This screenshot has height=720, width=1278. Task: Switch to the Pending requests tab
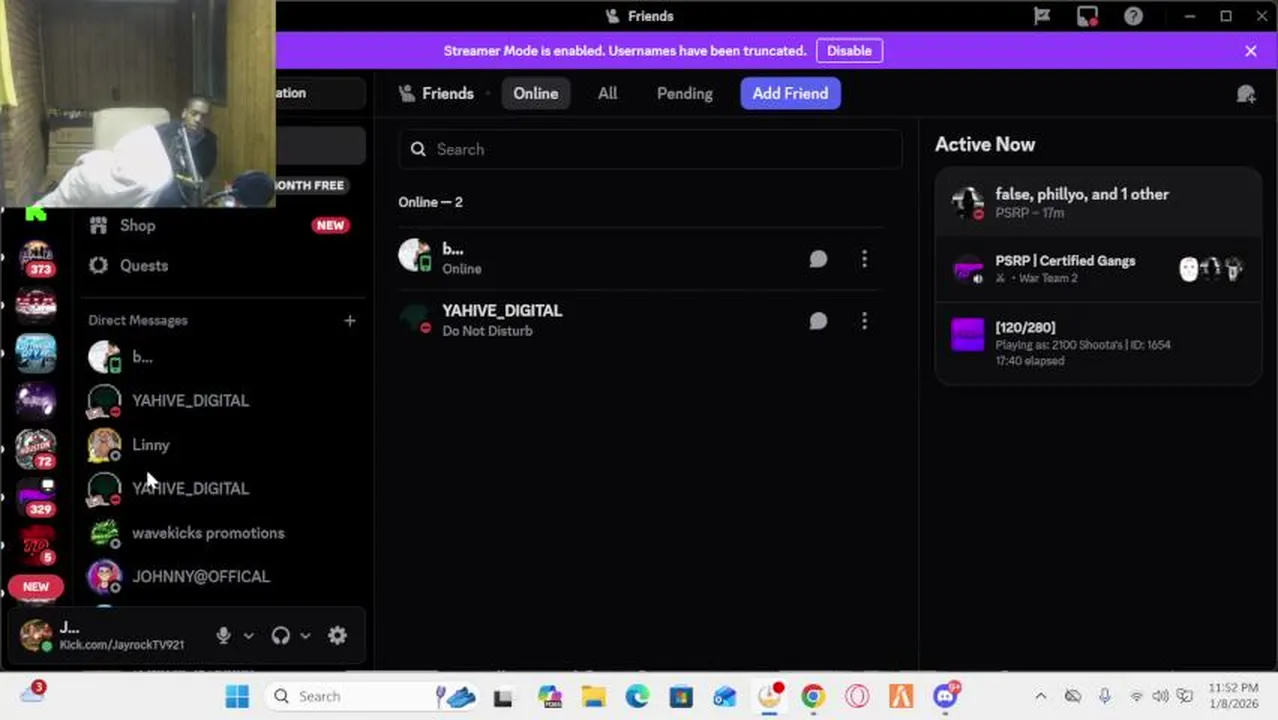tap(684, 93)
